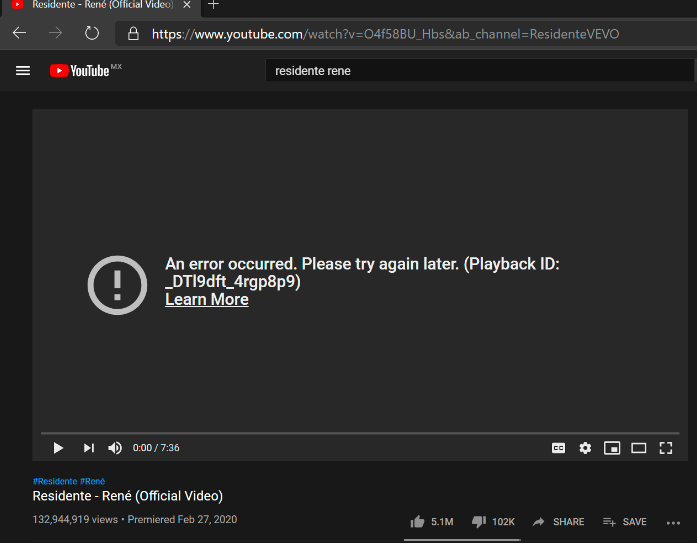
Task: Click the video title Residente - René (Official Video)
Action: 128,496
